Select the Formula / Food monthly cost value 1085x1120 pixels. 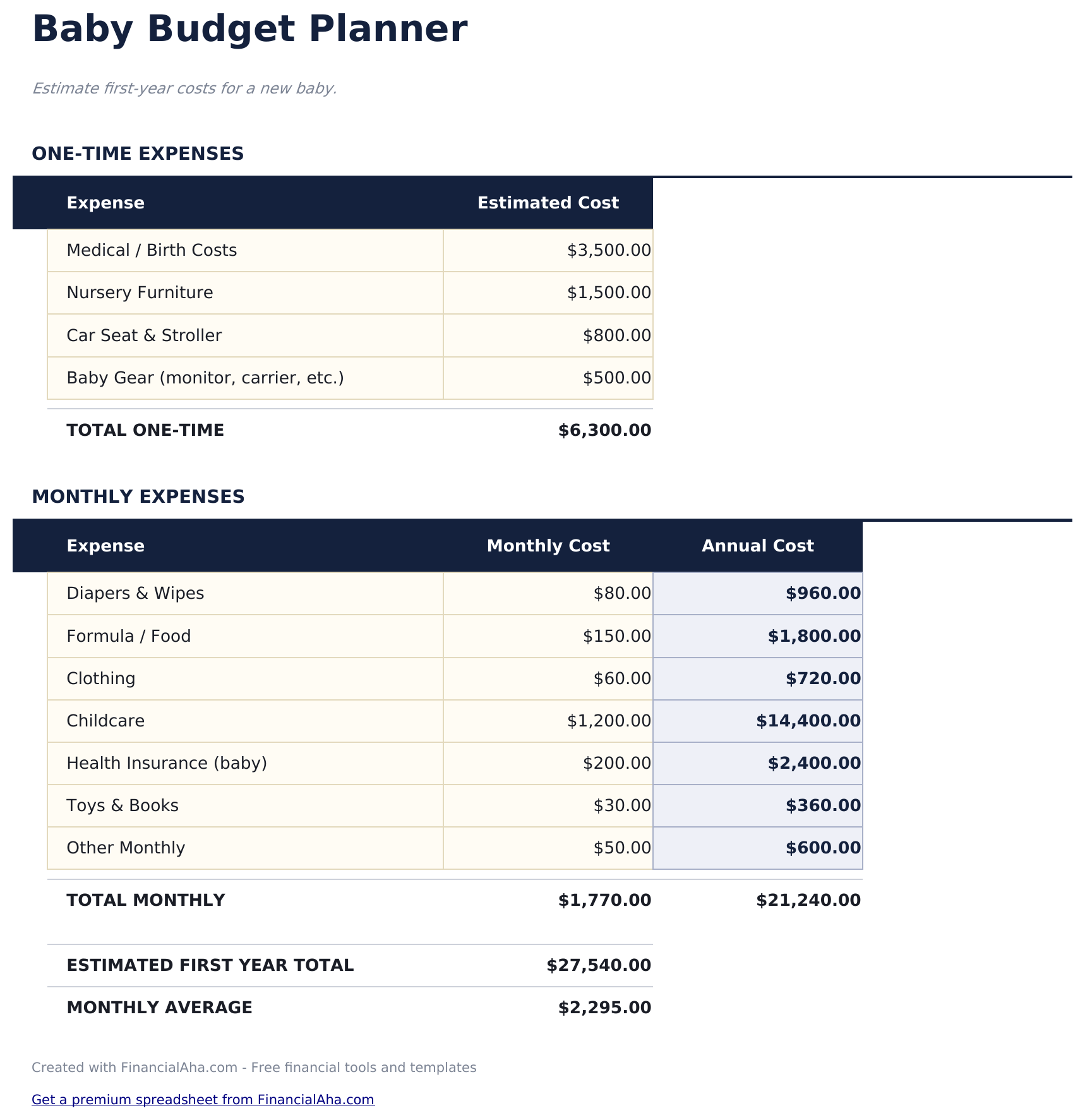coord(548,636)
